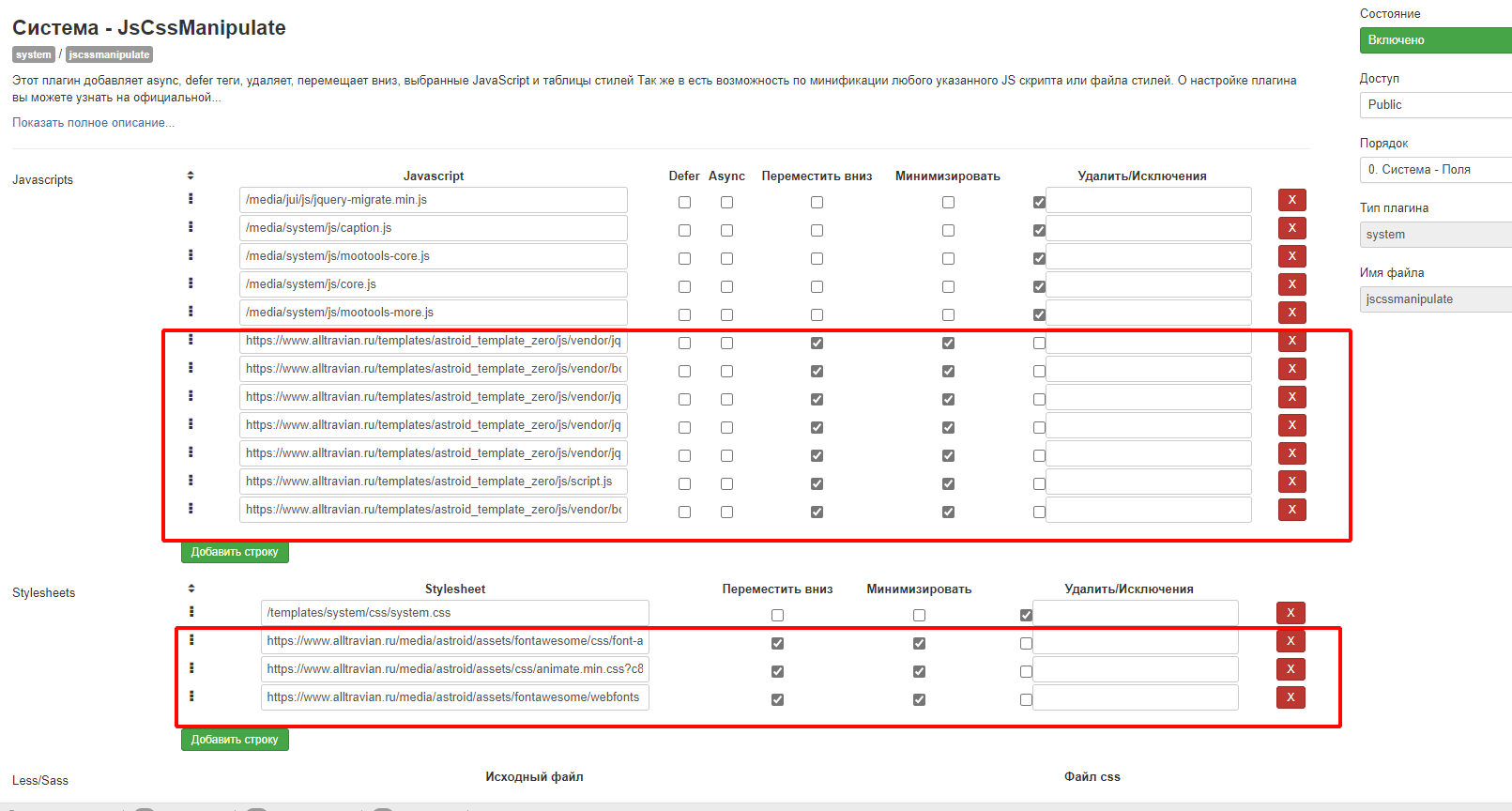Open the Доступ dropdown showing Public
This screenshot has width=1512, height=811.
click(x=1435, y=105)
